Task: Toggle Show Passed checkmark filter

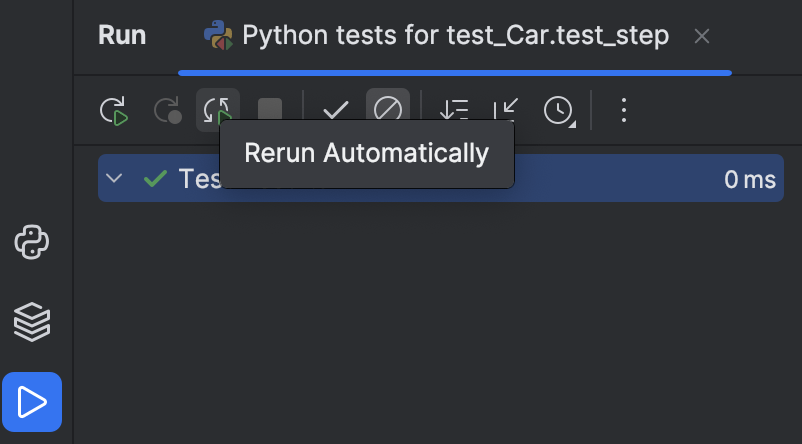Action: [x=335, y=110]
